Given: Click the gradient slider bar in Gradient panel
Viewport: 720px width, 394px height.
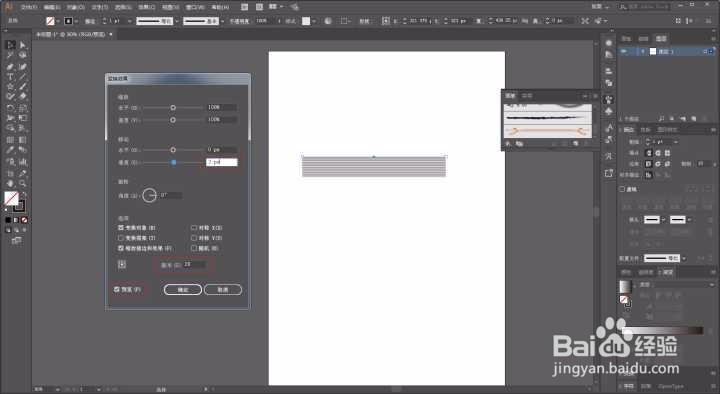Looking at the screenshot, I should [663, 330].
